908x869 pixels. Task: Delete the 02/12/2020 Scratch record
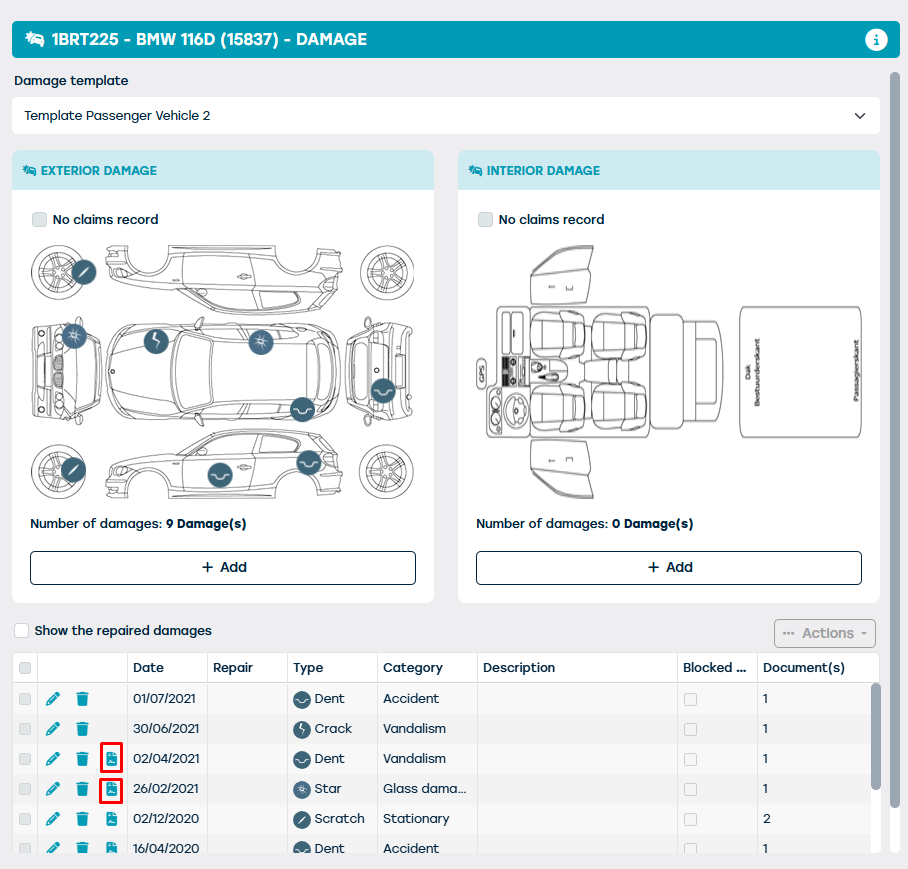tap(82, 819)
